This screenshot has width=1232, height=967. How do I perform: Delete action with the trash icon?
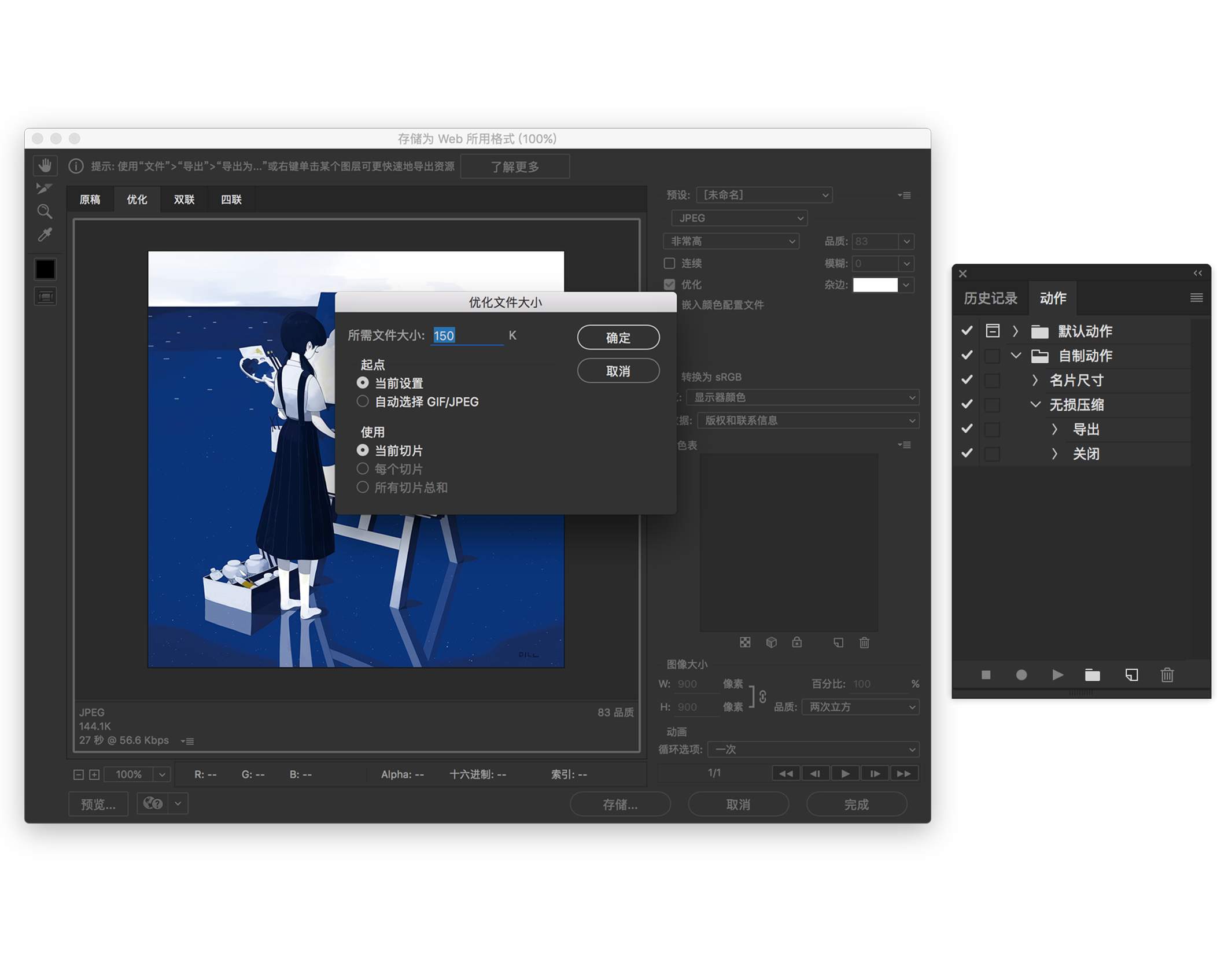pos(1167,675)
